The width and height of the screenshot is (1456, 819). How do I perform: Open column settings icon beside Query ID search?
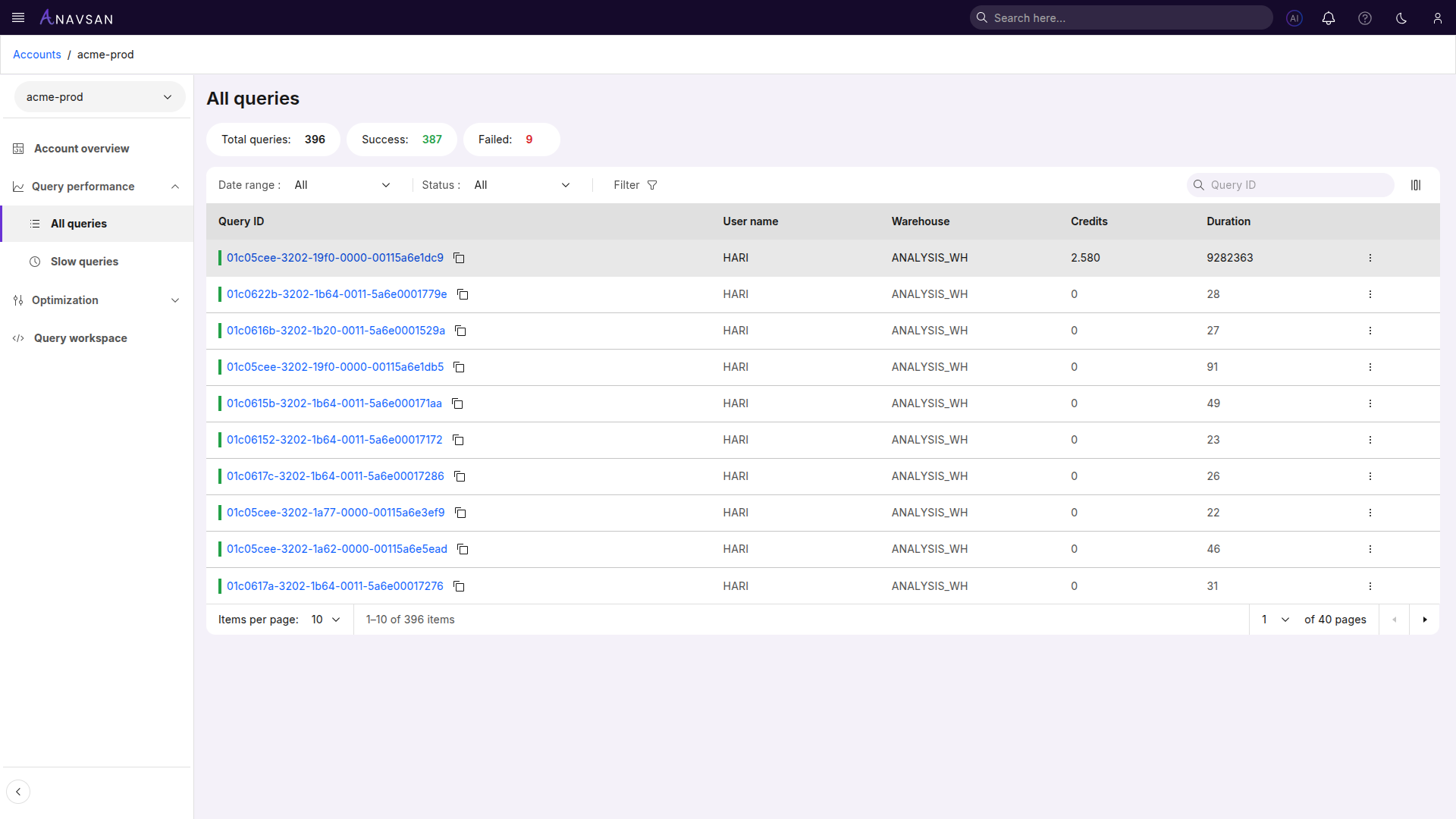click(1416, 185)
